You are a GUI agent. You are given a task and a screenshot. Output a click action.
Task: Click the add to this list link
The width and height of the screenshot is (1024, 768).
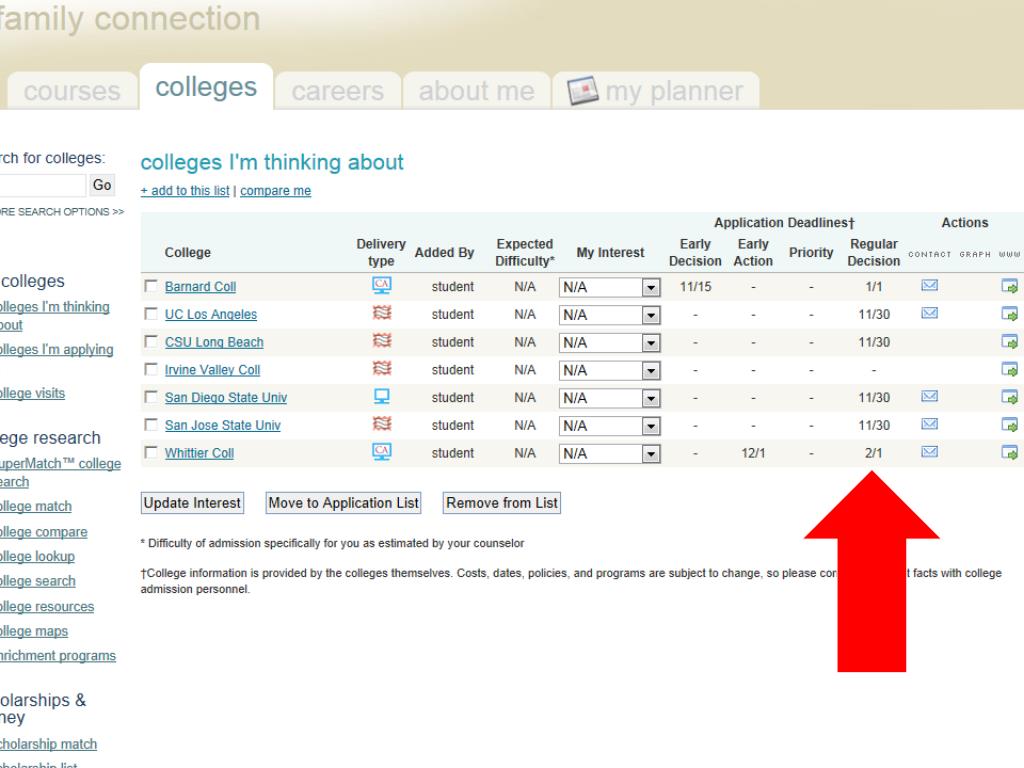click(x=185, y=191)
